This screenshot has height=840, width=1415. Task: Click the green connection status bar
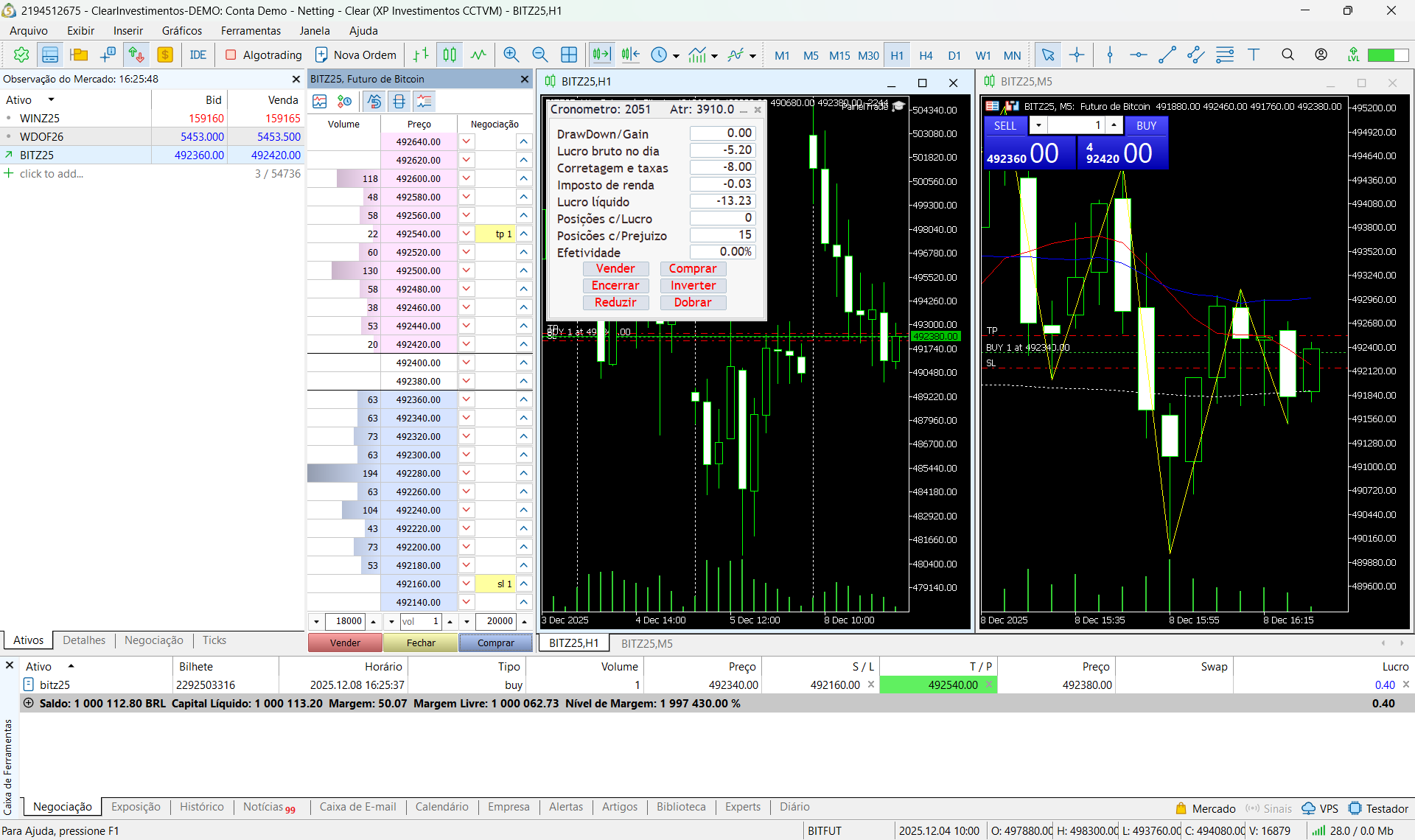1387,55
